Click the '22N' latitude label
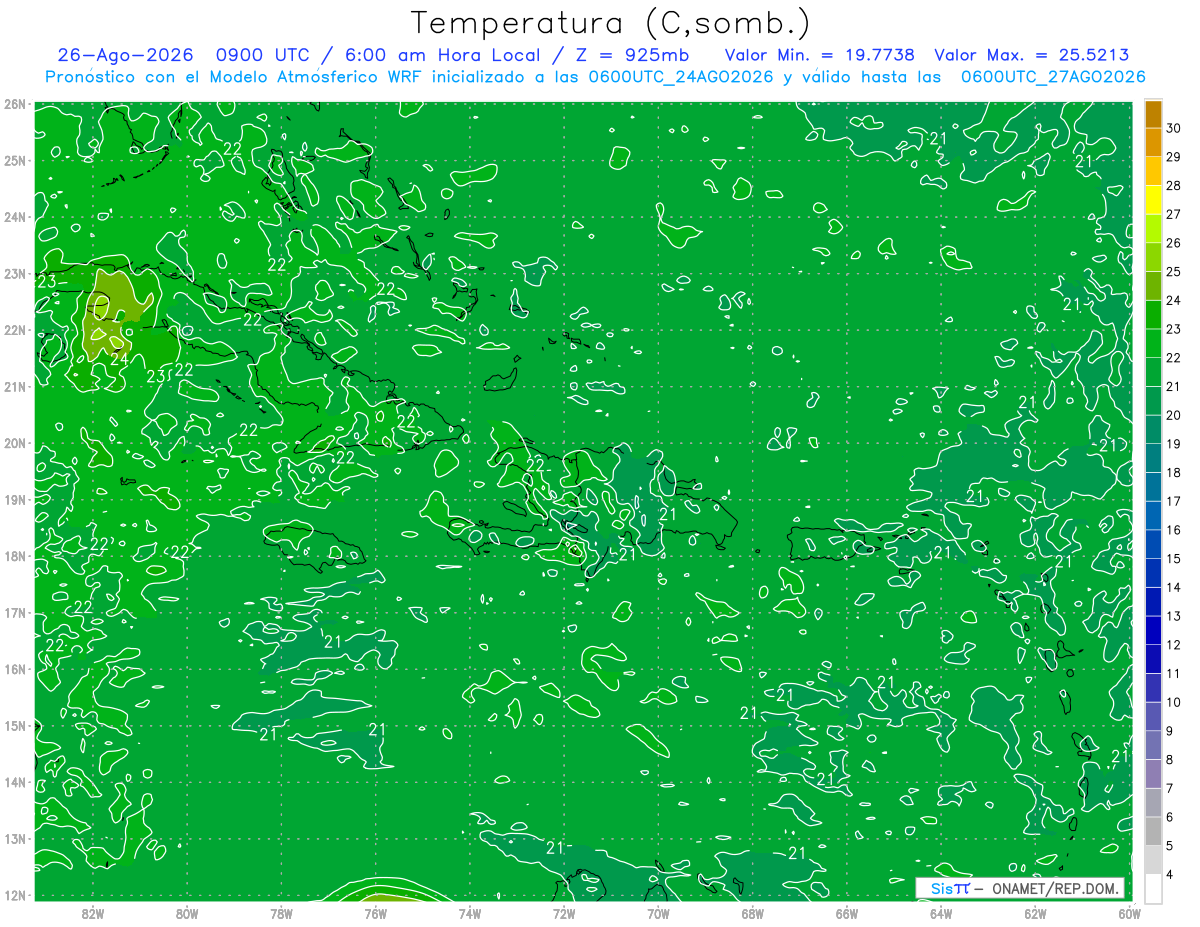 coord(14,330)
